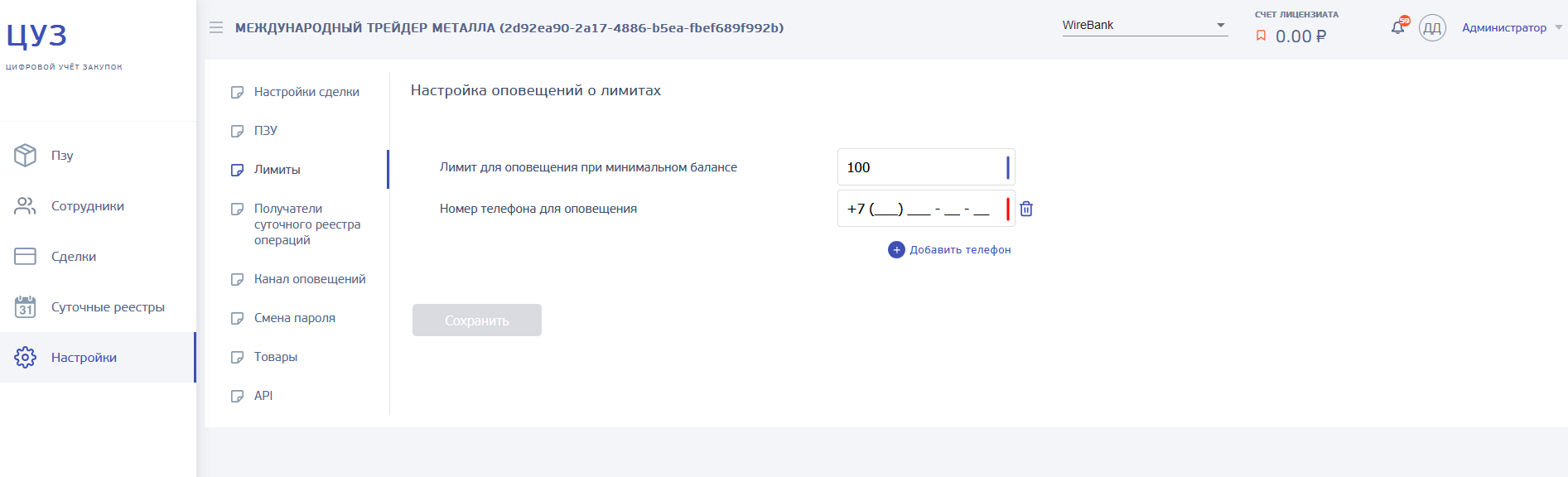Click the licensee account bookmark icon
Viewport: 1568px width, 477px height.
(x=1261, y=36)
